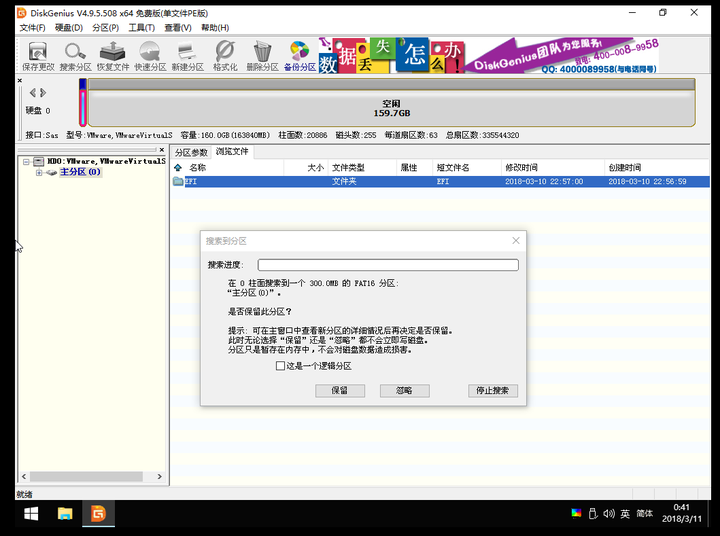The width and height of the screenshot is (720, 536).
Task: Open File Explorer from the taskbar
Action: point(65,513)
